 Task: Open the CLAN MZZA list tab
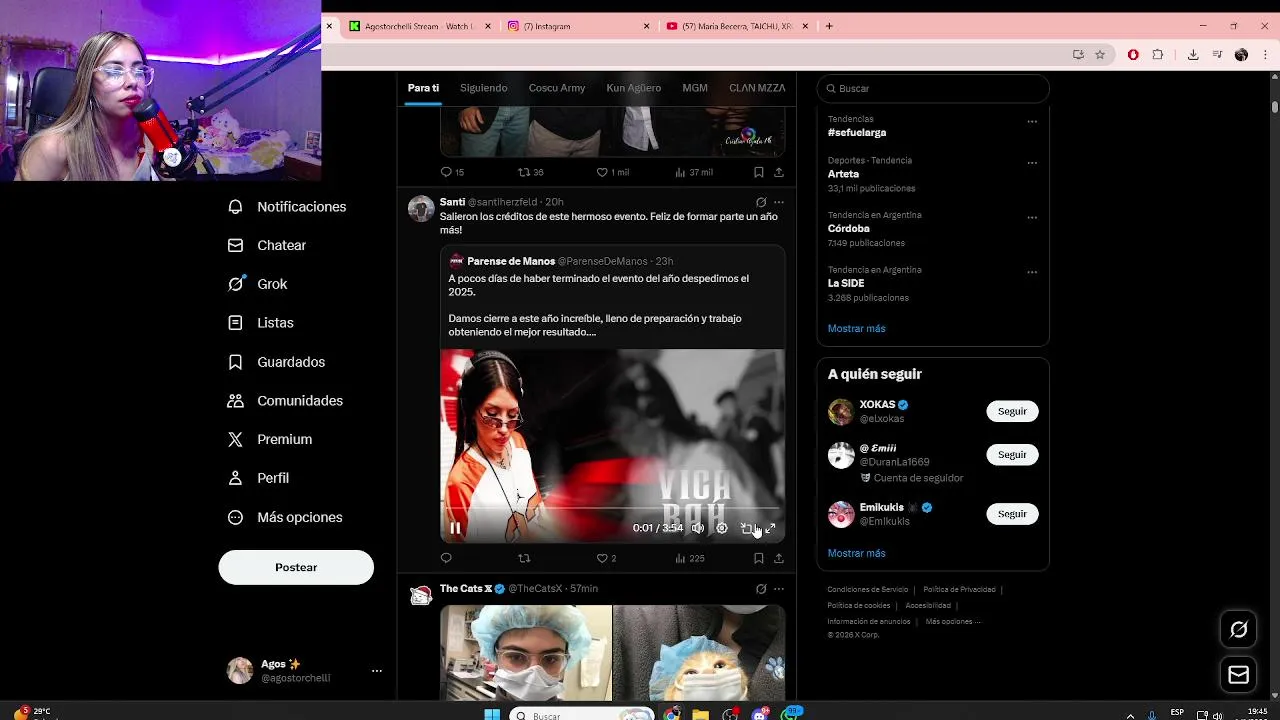pos(757,88)
